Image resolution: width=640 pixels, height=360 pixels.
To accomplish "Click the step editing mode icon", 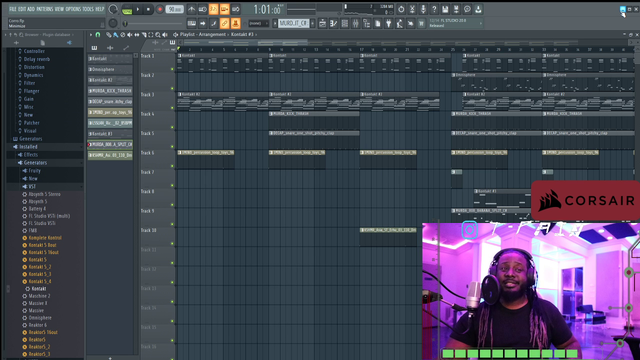I will [213, 23].
